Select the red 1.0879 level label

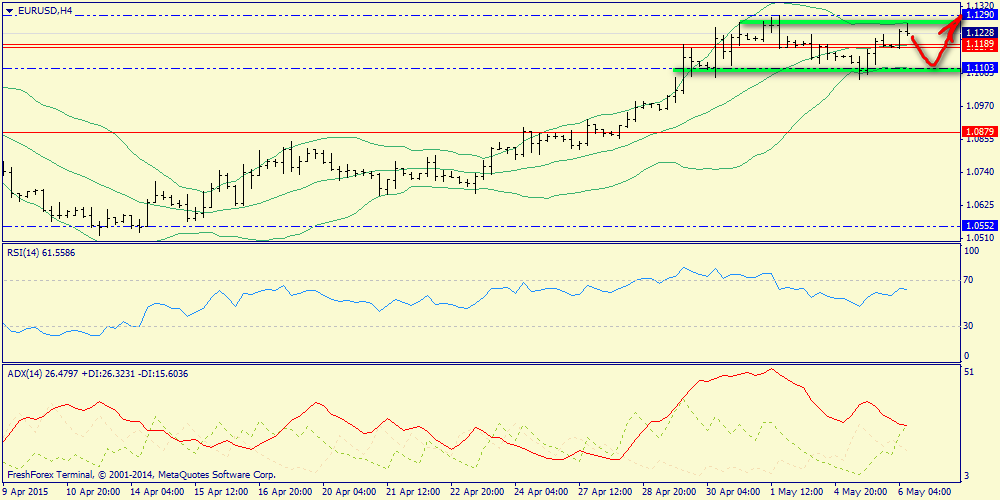coord(979,132)
